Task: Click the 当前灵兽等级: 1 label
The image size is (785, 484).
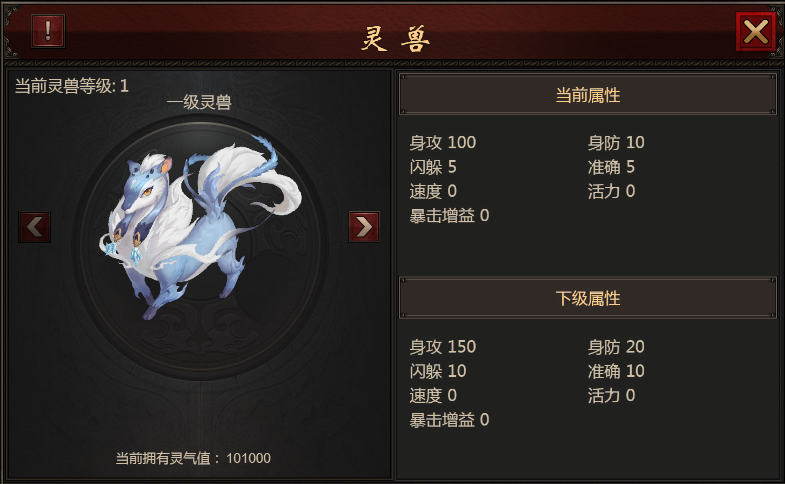Action: tap(72, 86)
